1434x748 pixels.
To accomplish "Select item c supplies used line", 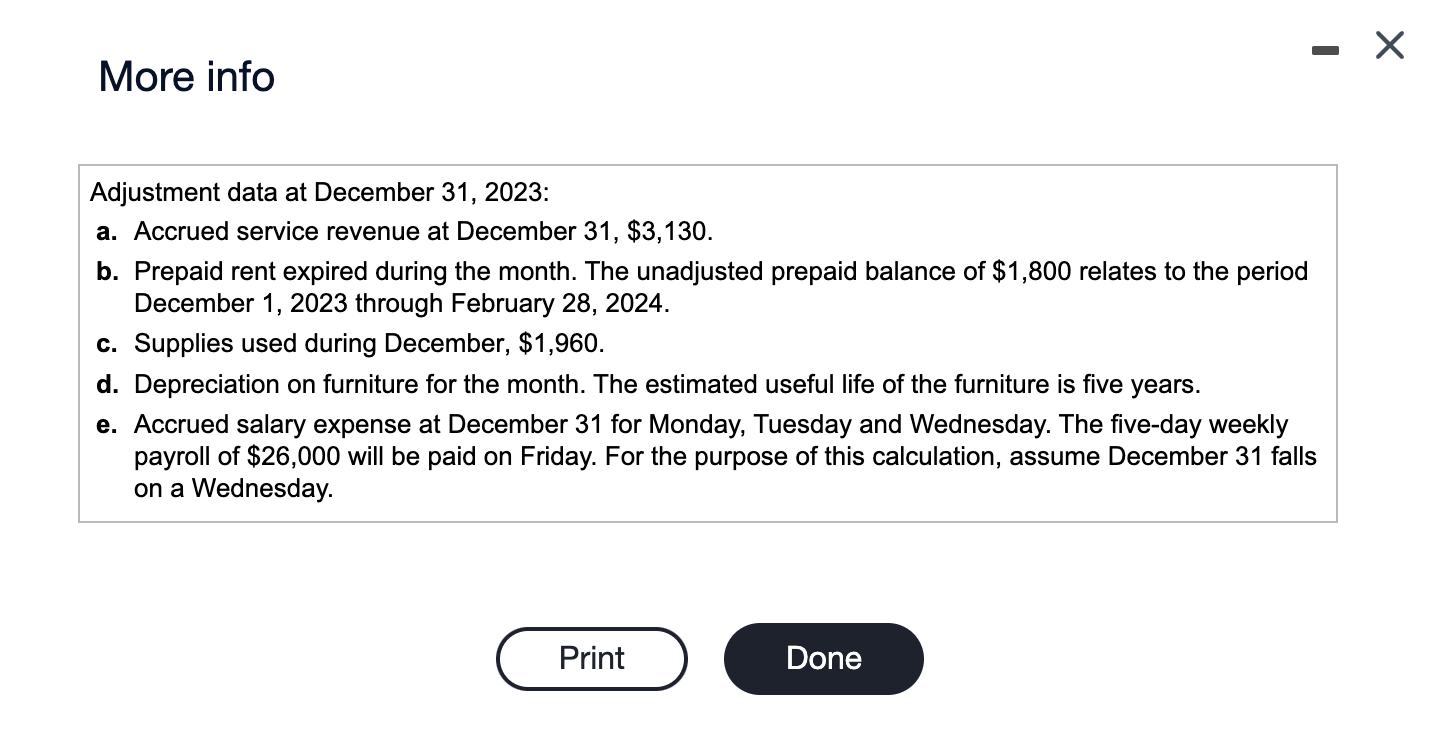I will pyautogui.click(x=351, y=343).
